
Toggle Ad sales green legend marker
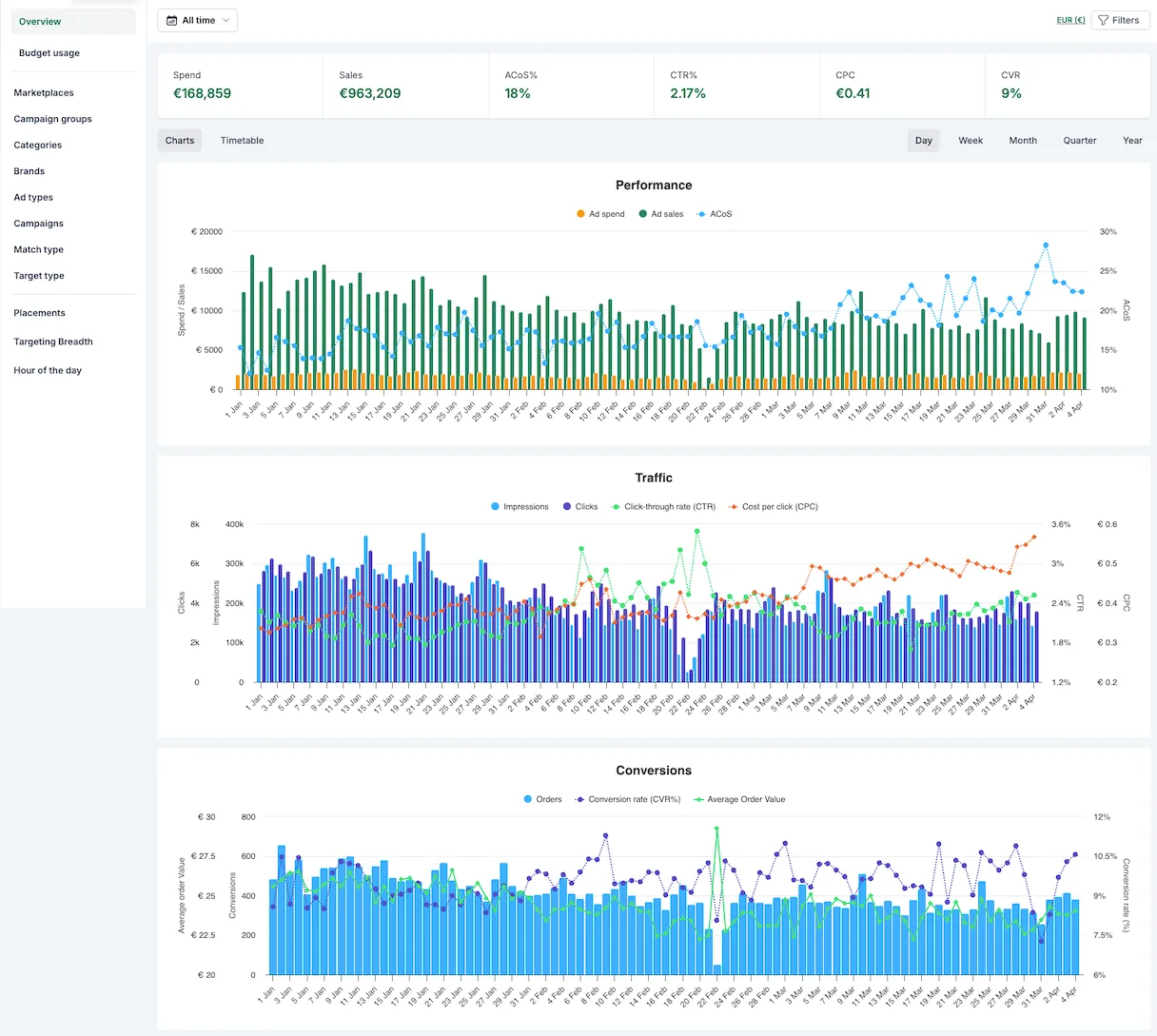tap(643, 214)
